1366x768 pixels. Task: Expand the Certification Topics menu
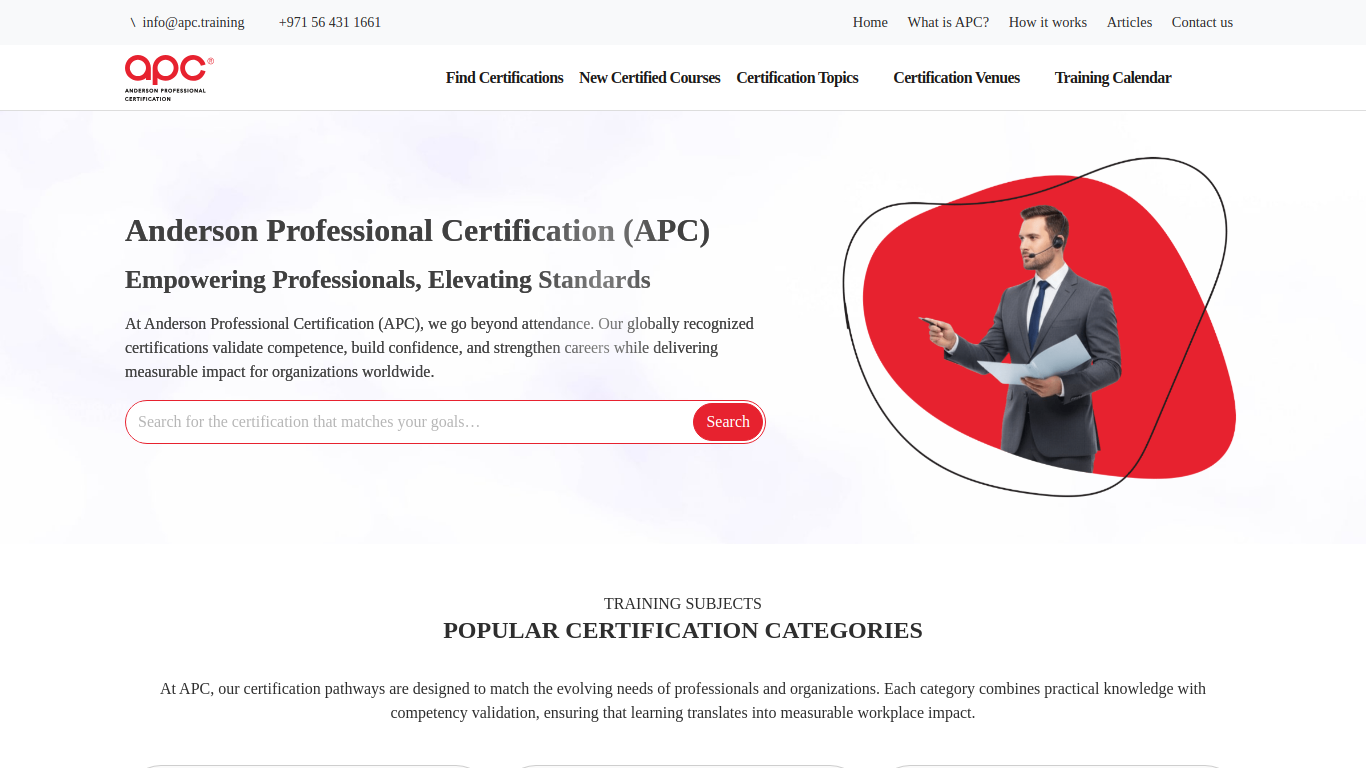(797, 78)
